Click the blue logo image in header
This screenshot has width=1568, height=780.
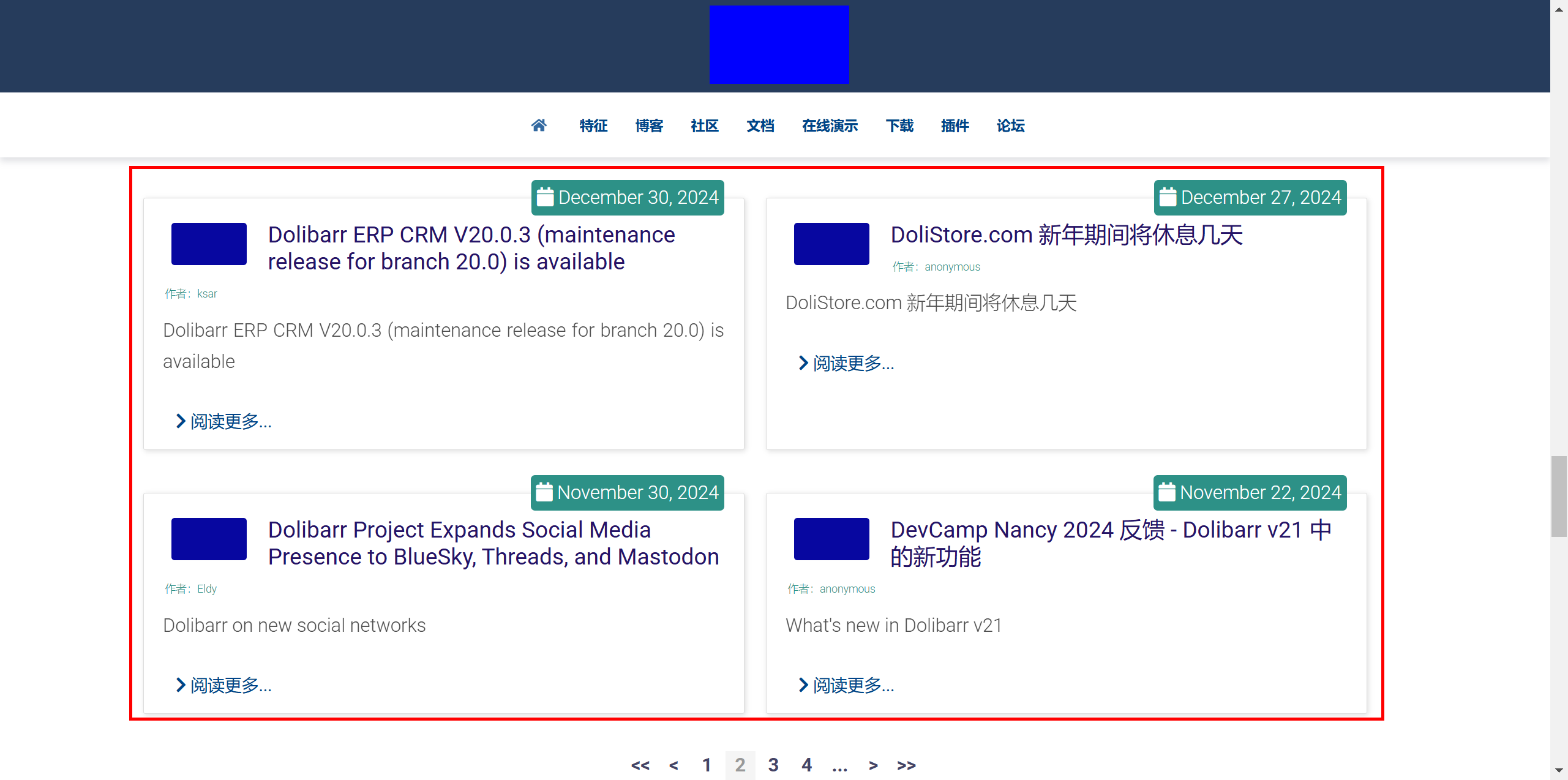point(779,45)
